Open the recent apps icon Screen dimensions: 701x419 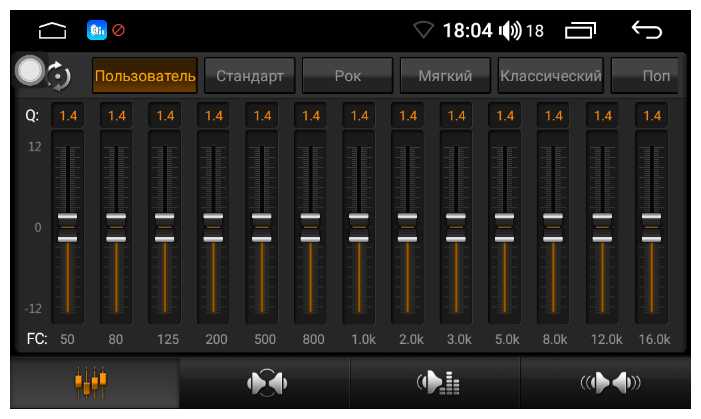[580, 30]
